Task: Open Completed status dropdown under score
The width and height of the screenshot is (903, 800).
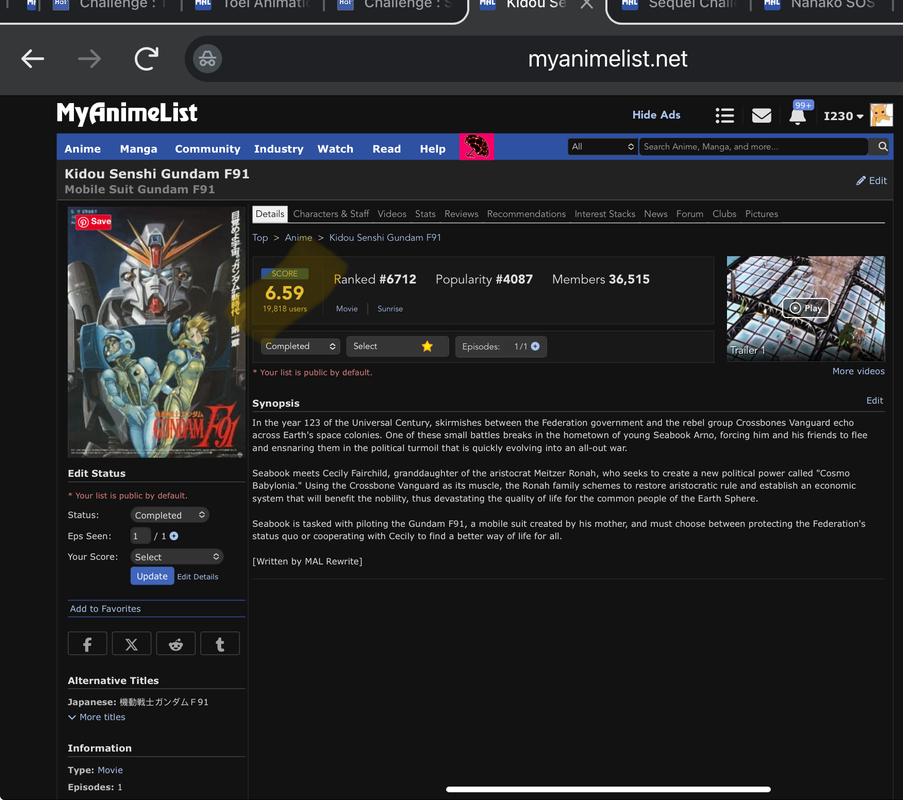Action: 300,346
